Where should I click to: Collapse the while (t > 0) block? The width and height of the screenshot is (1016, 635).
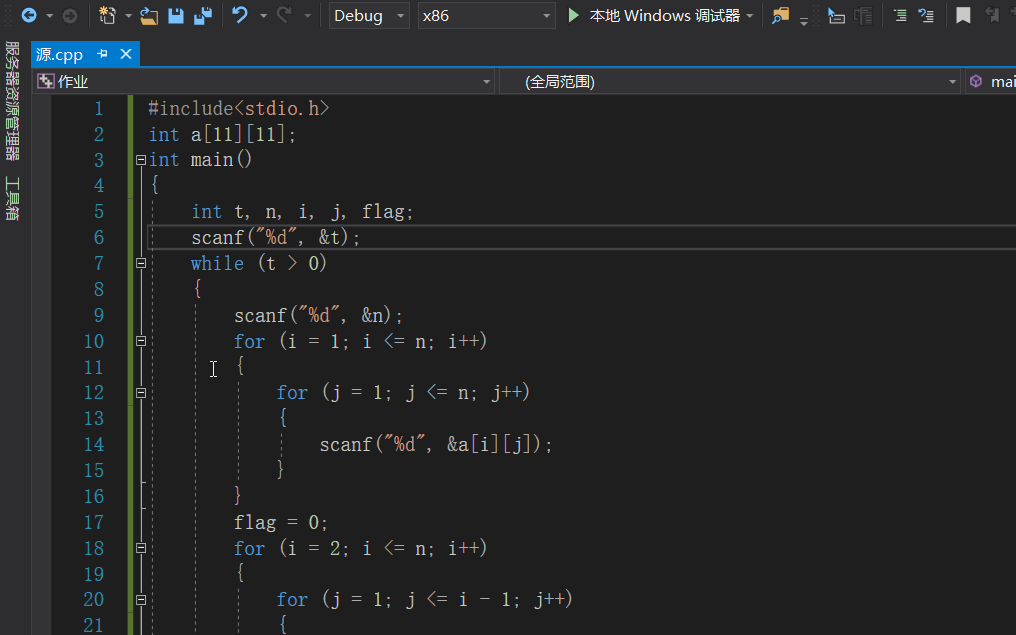140,263
